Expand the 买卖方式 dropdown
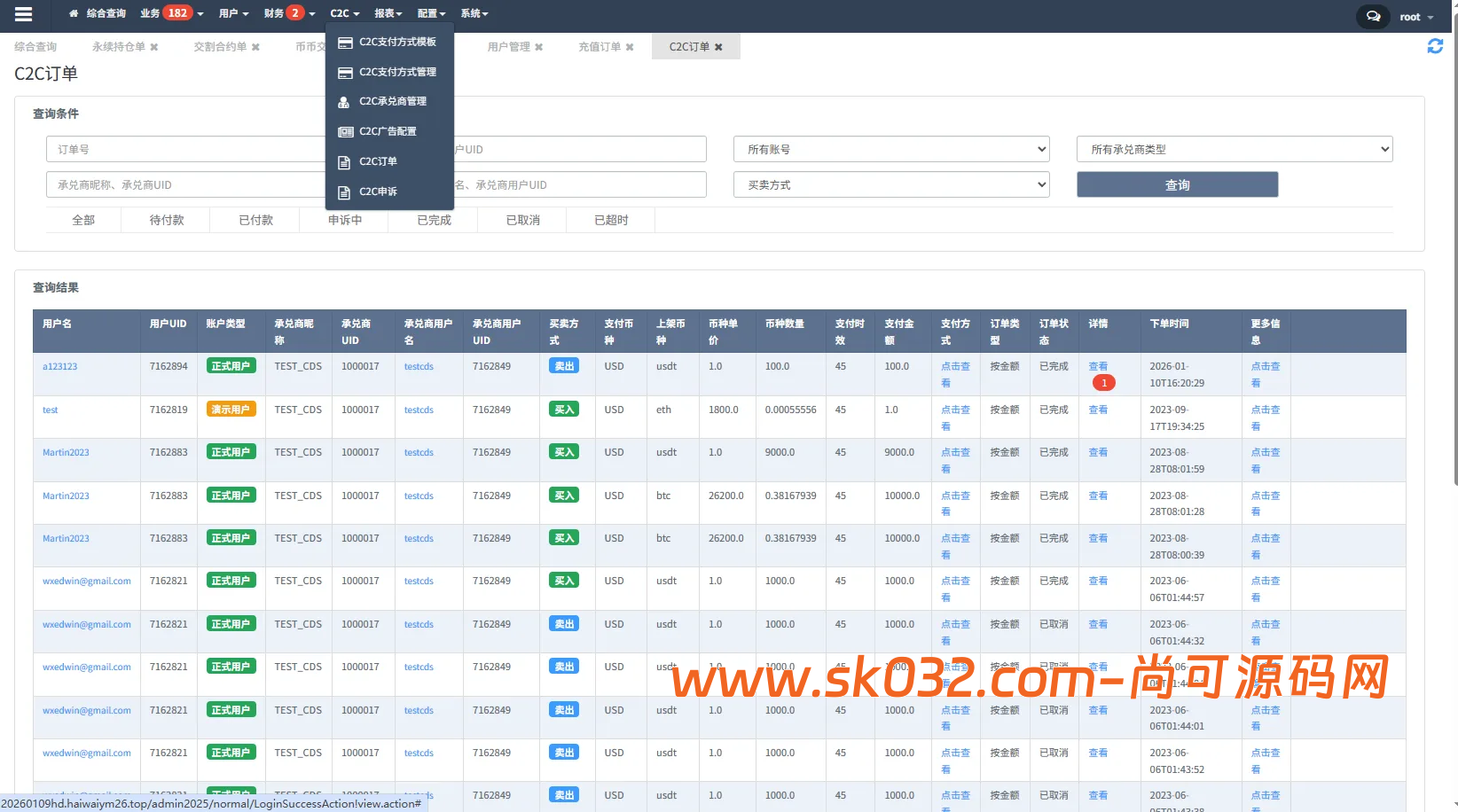 [x=890, y=184]
